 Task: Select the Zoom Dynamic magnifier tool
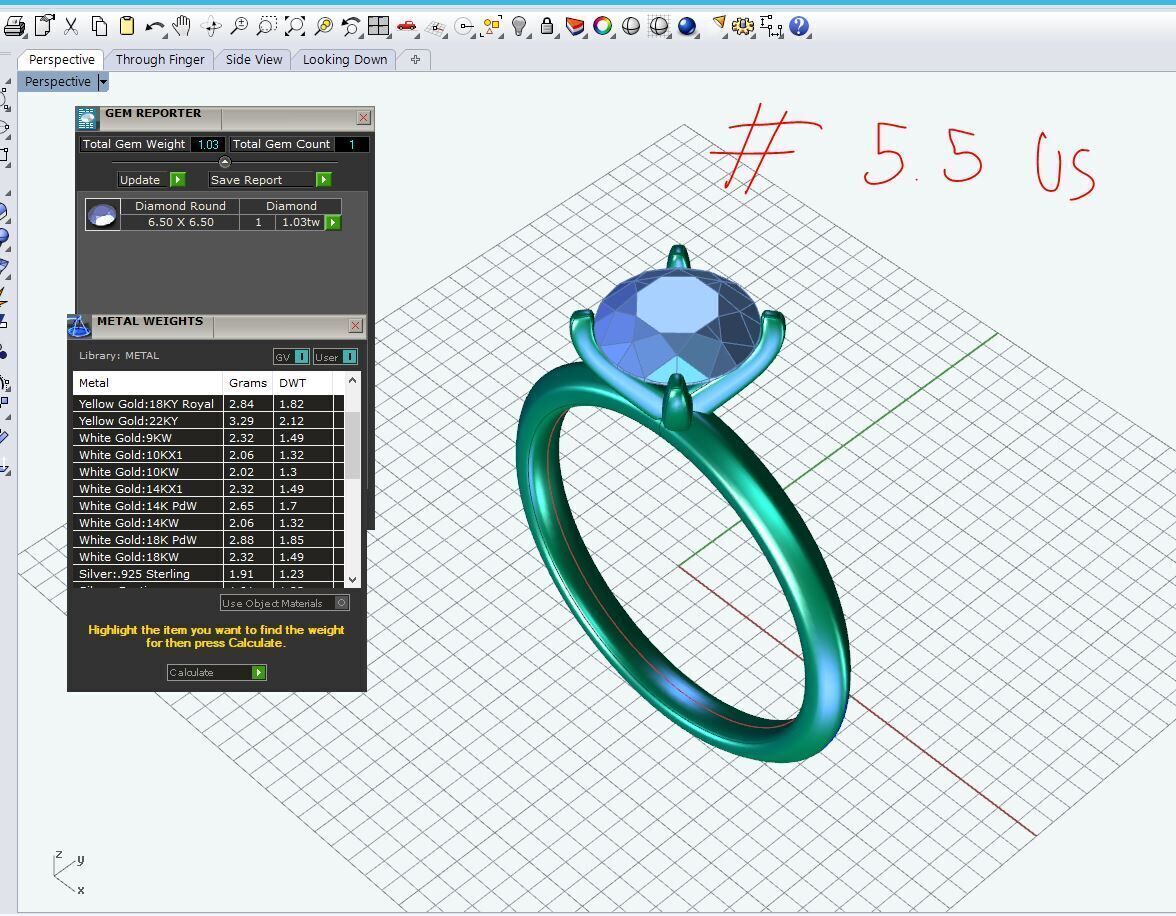239,27
